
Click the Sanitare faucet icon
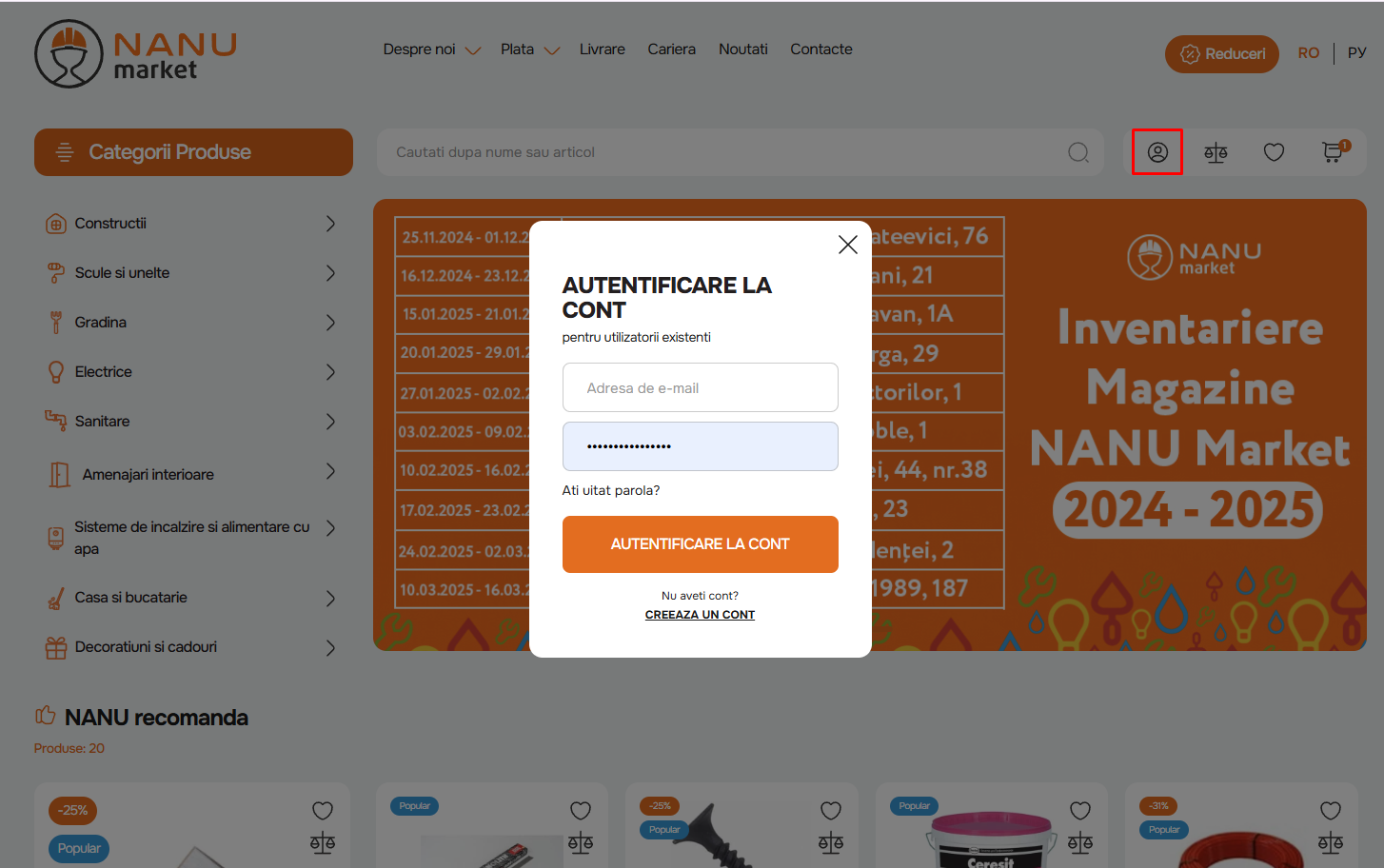56,421
